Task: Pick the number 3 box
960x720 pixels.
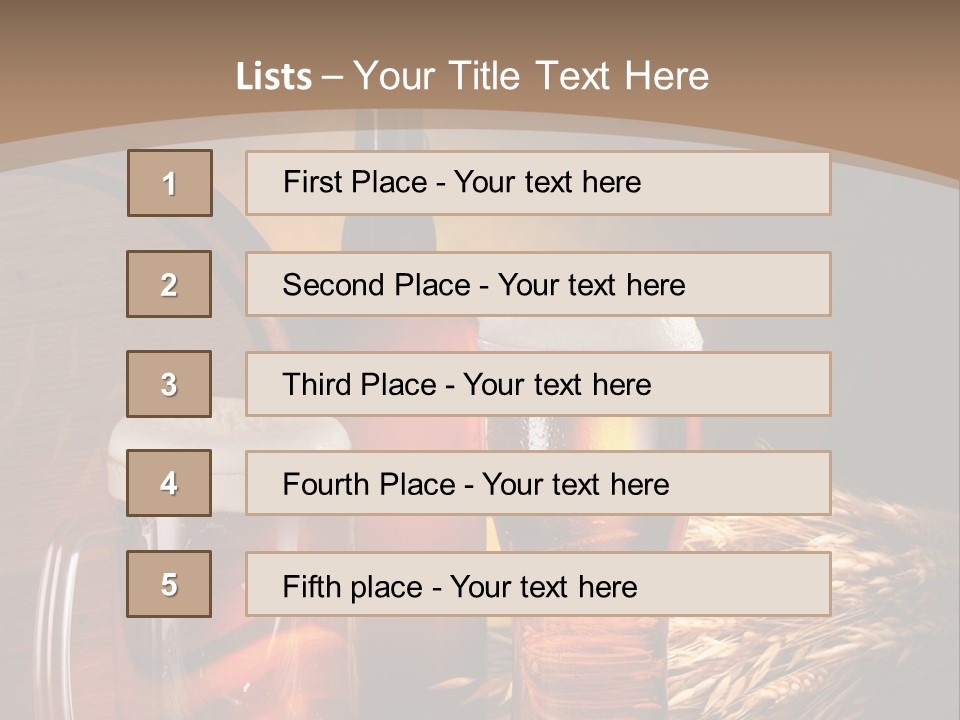Action: [x=169, y=384]
